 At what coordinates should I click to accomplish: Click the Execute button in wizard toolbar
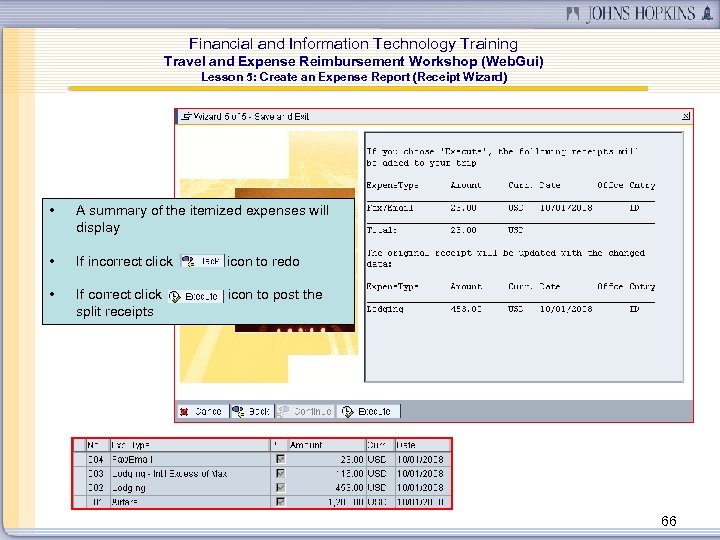coord(368,411)
